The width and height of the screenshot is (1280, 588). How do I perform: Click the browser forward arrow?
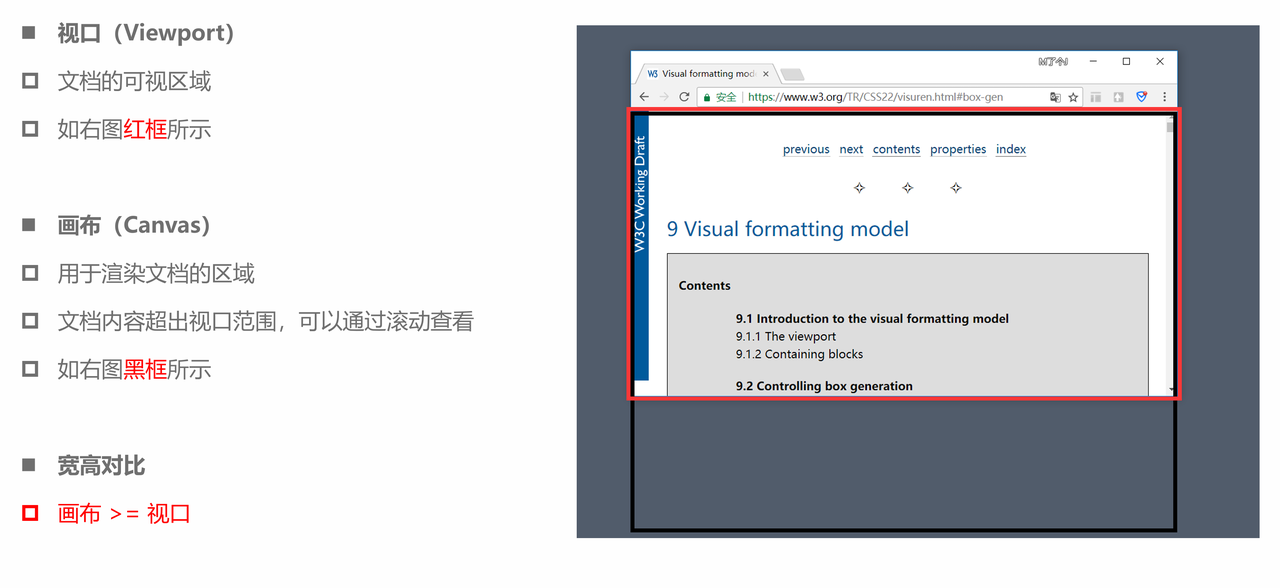664,97
